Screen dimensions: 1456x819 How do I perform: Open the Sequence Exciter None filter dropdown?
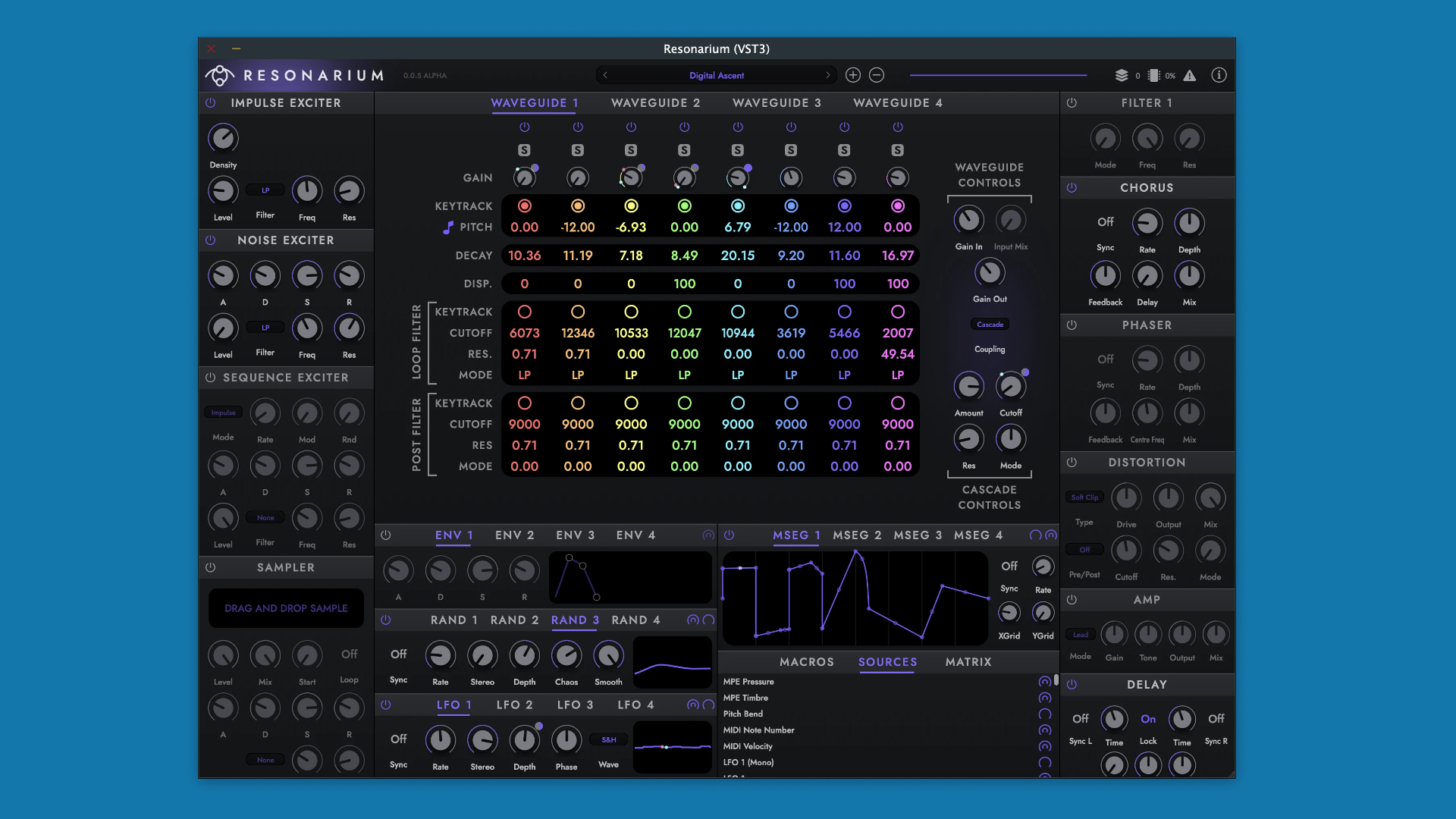[265, 518]
